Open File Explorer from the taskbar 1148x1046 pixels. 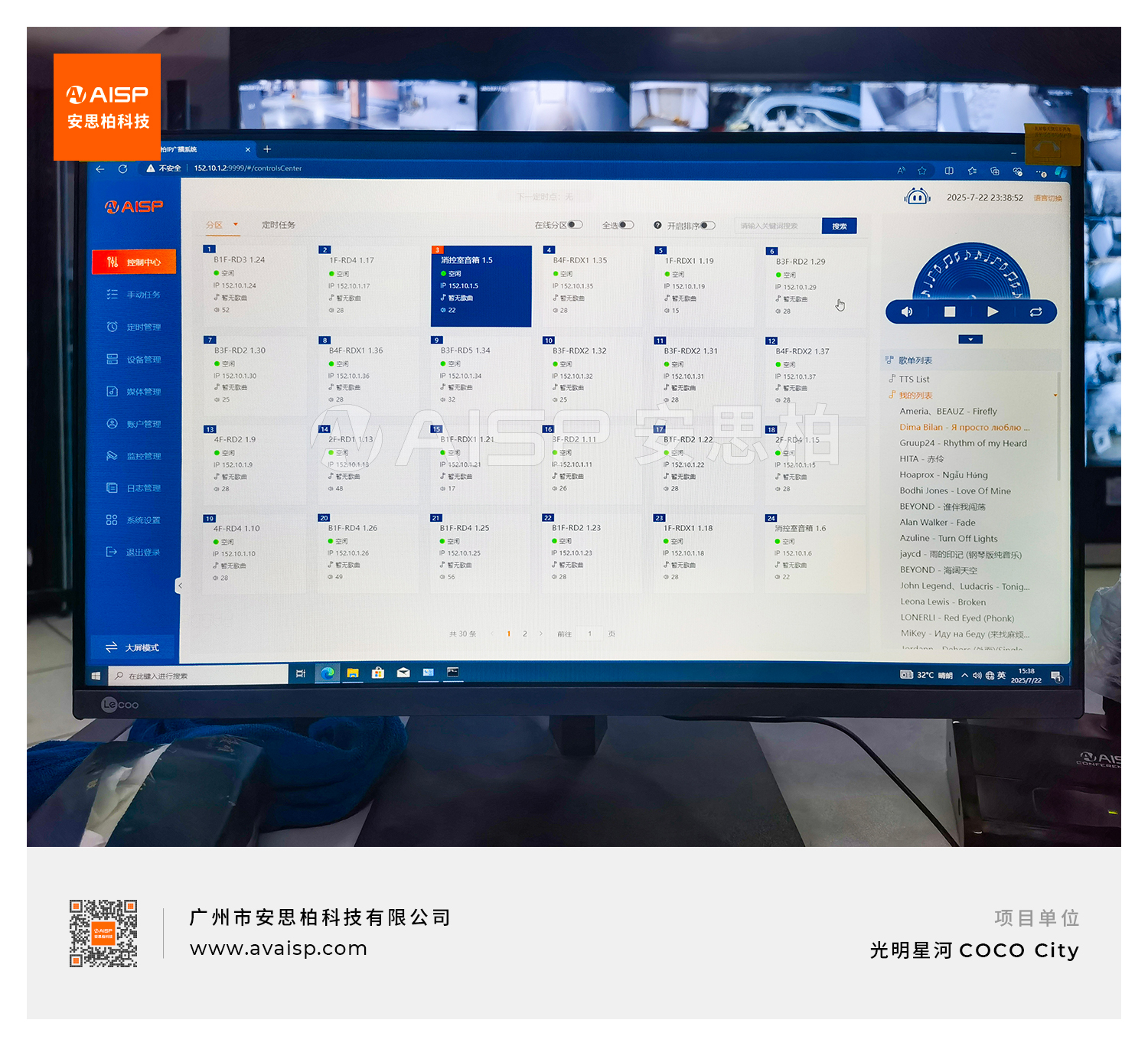353,673
